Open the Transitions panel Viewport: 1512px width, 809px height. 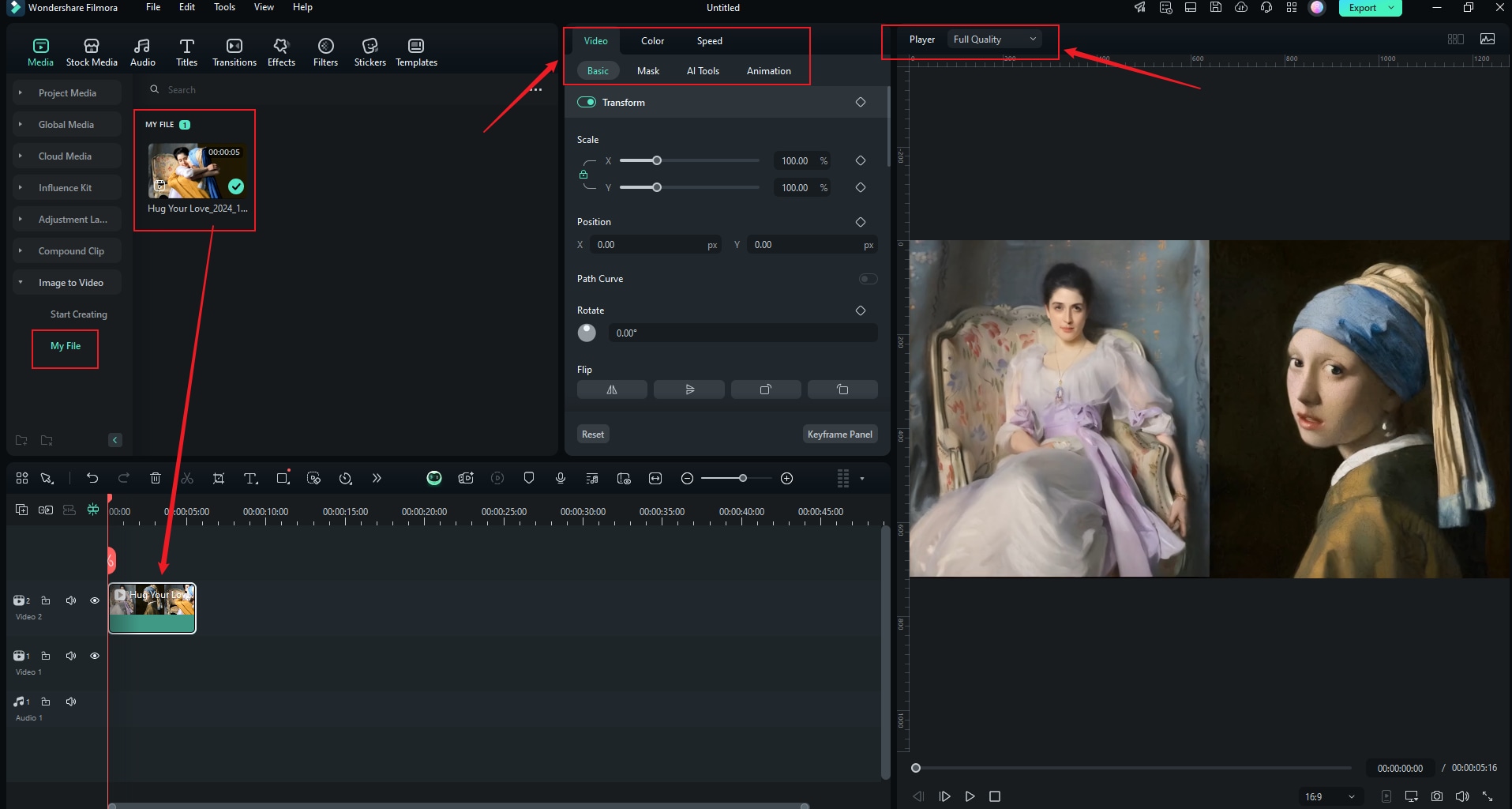234,52
